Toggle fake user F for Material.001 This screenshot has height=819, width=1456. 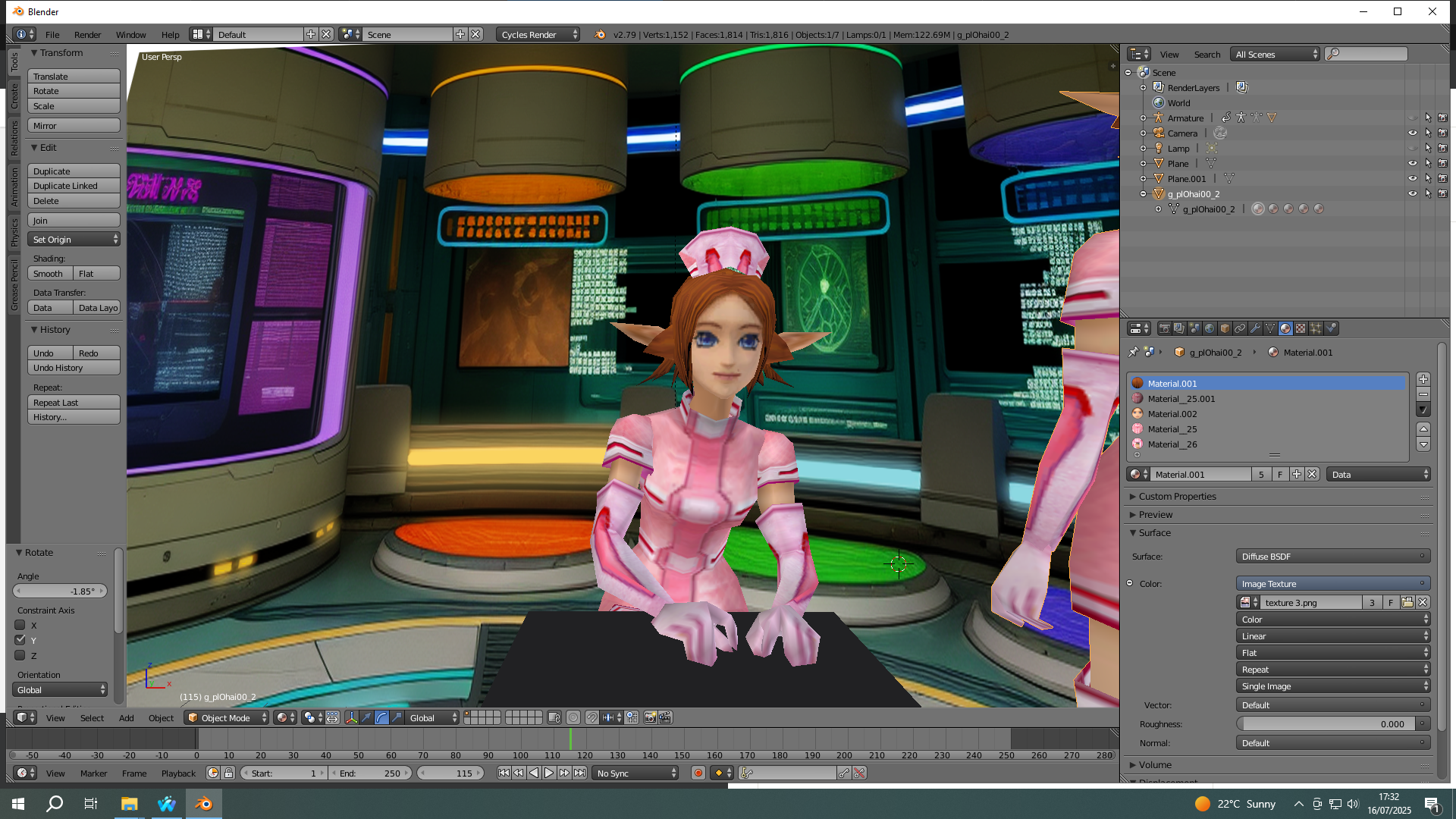point(1280,474)
